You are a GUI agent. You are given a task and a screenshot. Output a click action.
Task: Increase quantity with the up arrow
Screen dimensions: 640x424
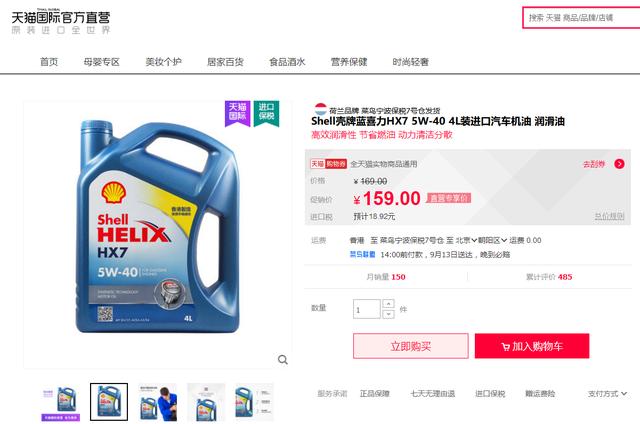(388, 304)
